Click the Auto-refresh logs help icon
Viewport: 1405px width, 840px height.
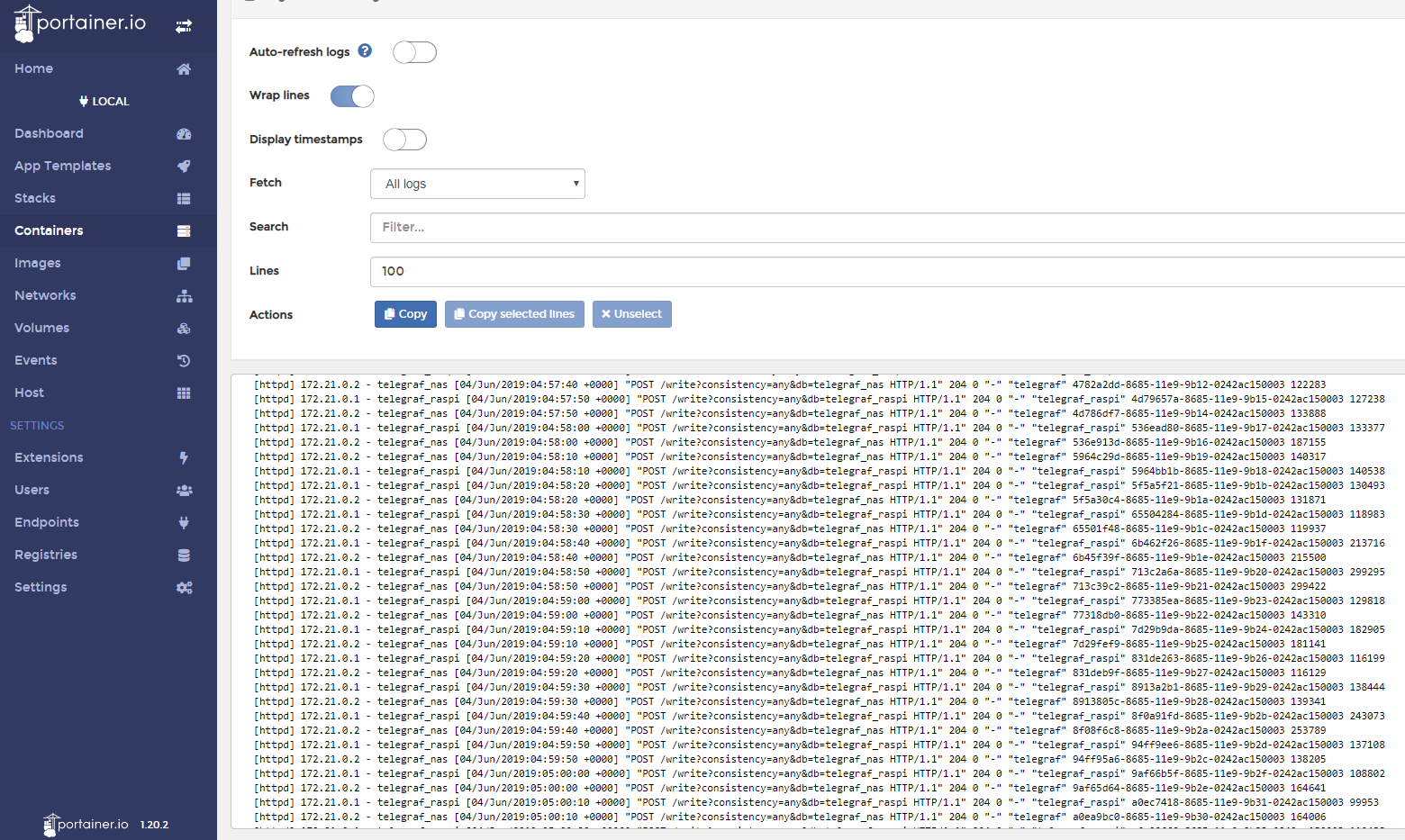365,51
